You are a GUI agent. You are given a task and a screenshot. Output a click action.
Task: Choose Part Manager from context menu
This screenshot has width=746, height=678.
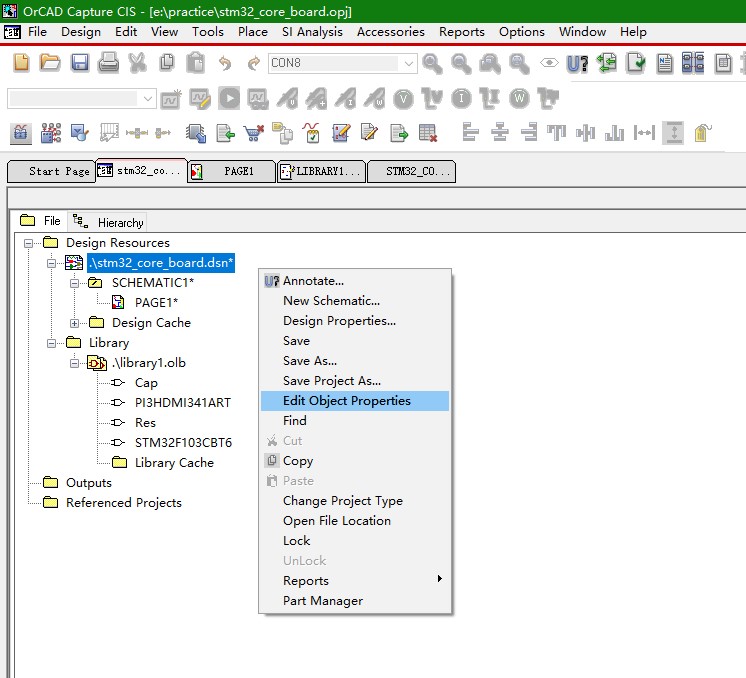tap(355, 601)
